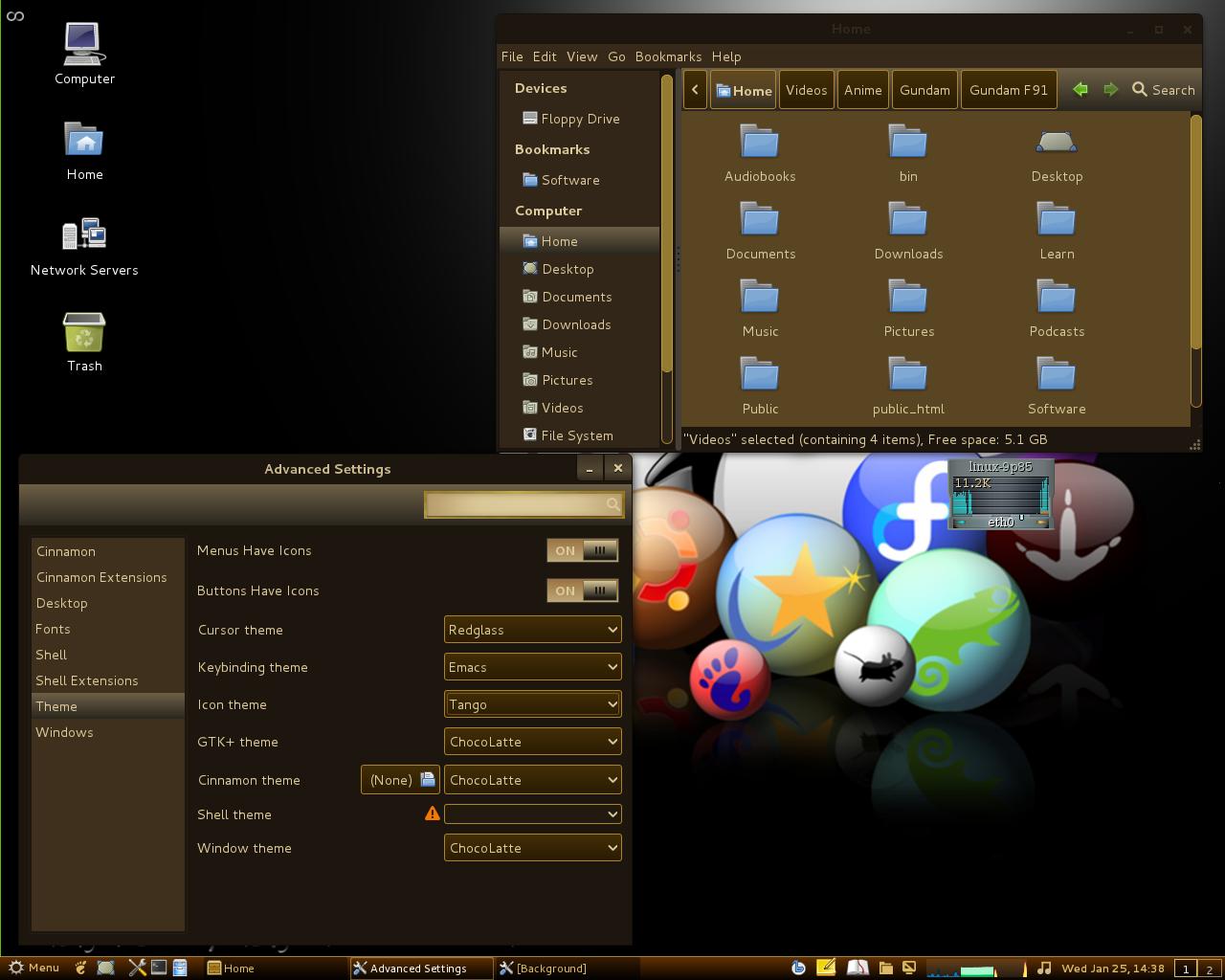Click the green forward arrow in file manager

[x=1110, y=89]
